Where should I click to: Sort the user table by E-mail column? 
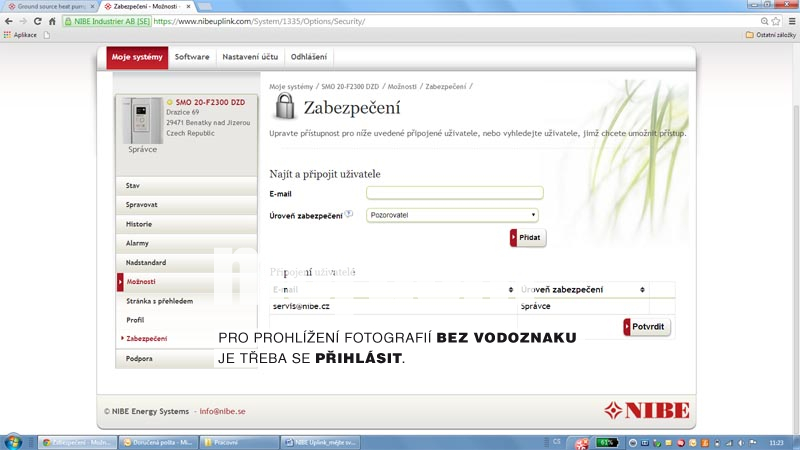(390, 289)
